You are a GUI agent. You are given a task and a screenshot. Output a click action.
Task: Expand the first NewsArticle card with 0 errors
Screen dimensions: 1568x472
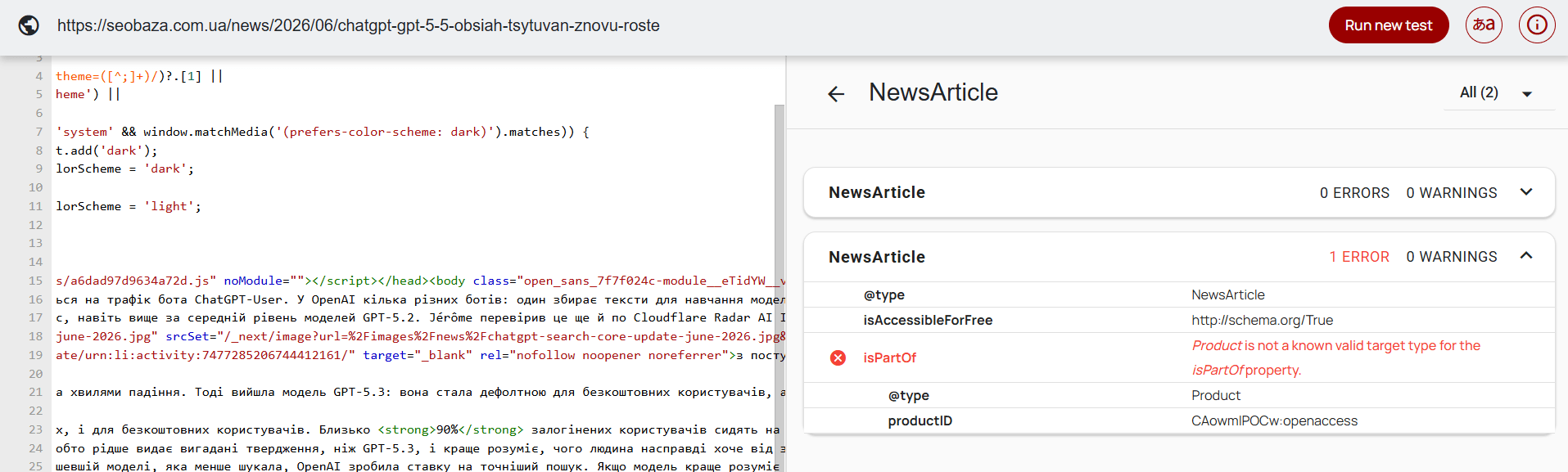tap(1526, 192)
